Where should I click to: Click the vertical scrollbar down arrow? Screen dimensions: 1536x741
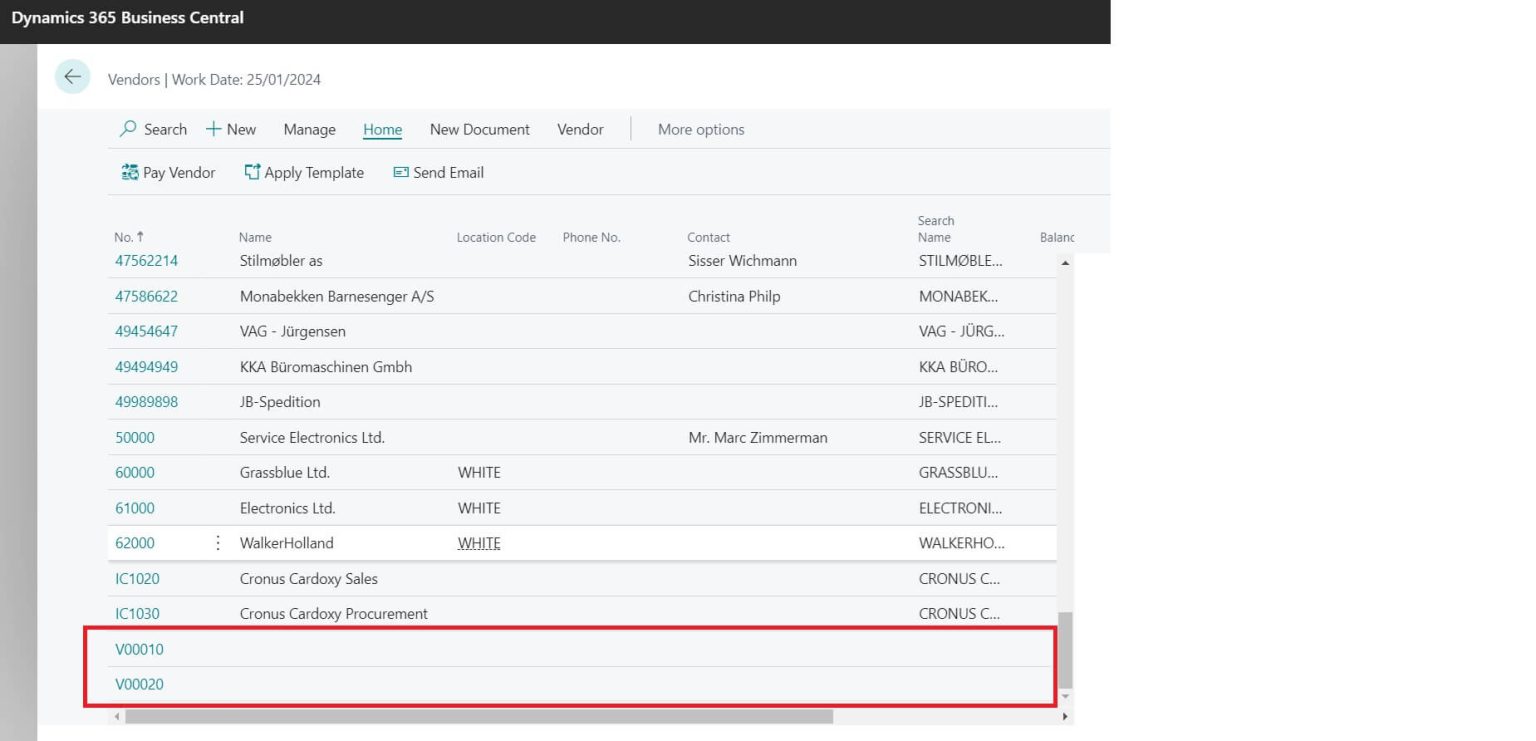coord(1066,699)
